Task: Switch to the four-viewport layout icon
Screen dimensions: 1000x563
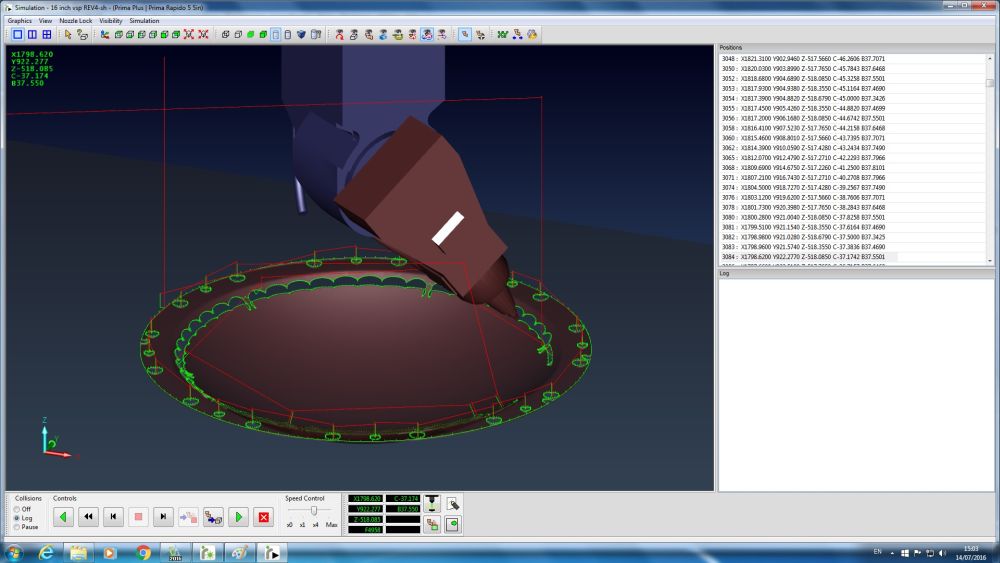Action: point(46,34)
